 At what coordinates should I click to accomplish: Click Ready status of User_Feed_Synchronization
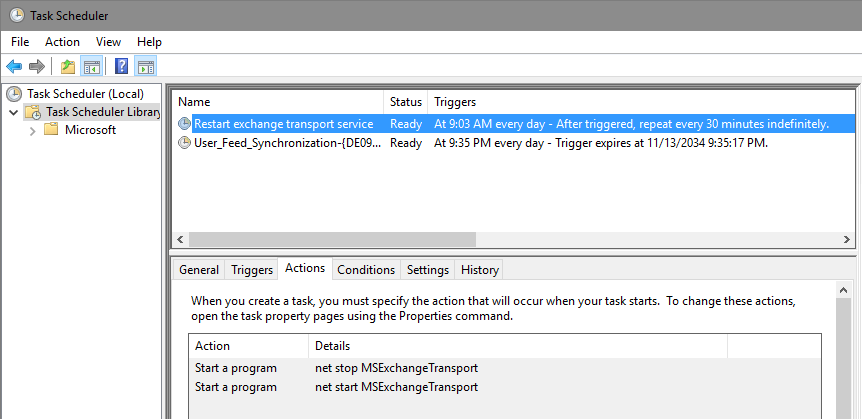click(406, 143)
